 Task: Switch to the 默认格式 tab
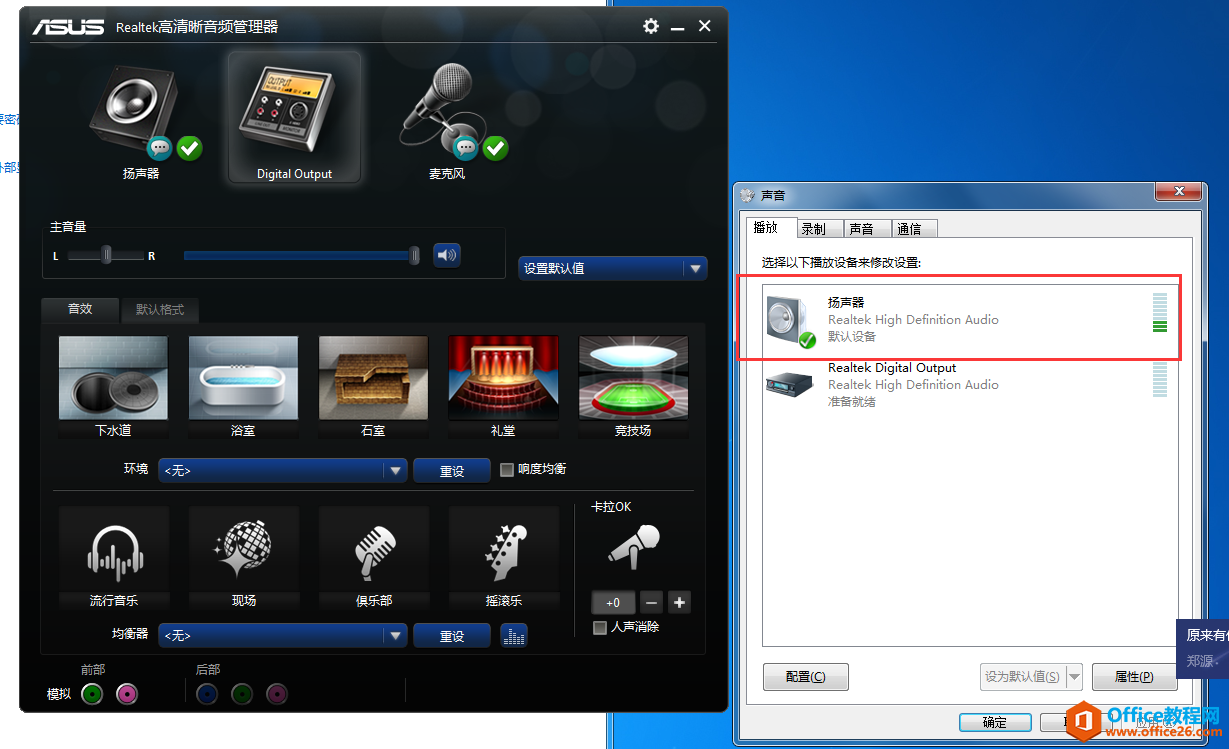click(x=160, y=310)
